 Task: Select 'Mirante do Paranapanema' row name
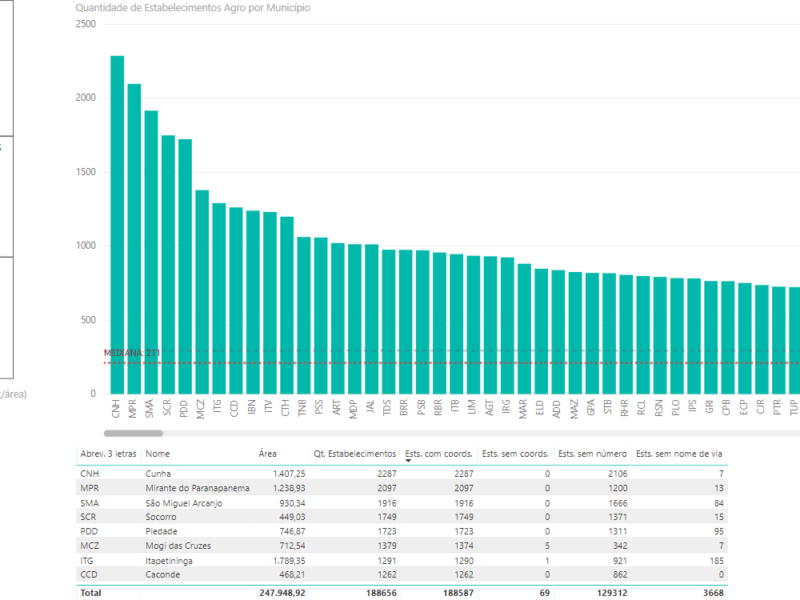(197, 488)
